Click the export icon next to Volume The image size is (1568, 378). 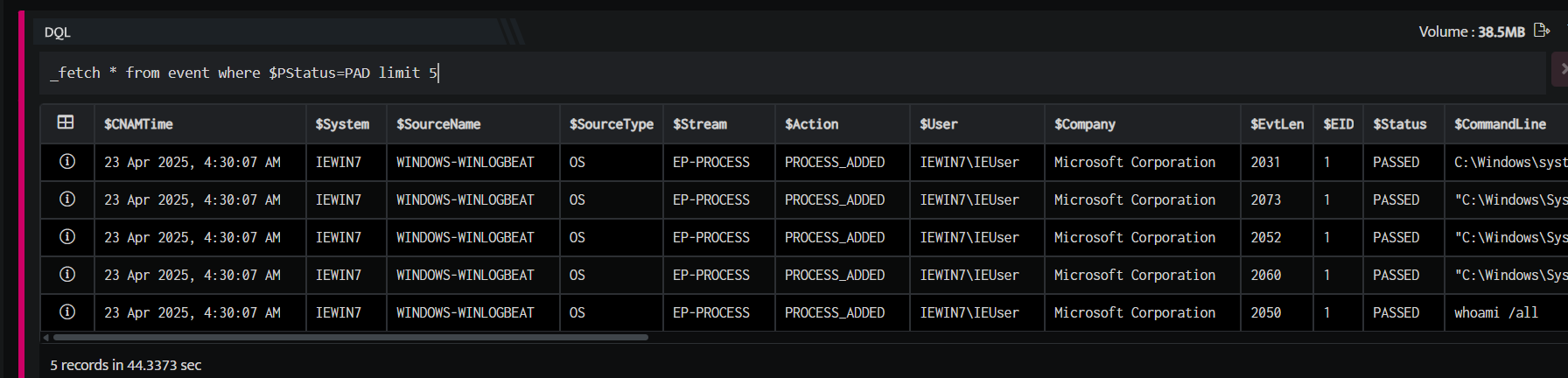coord(1541,31)
